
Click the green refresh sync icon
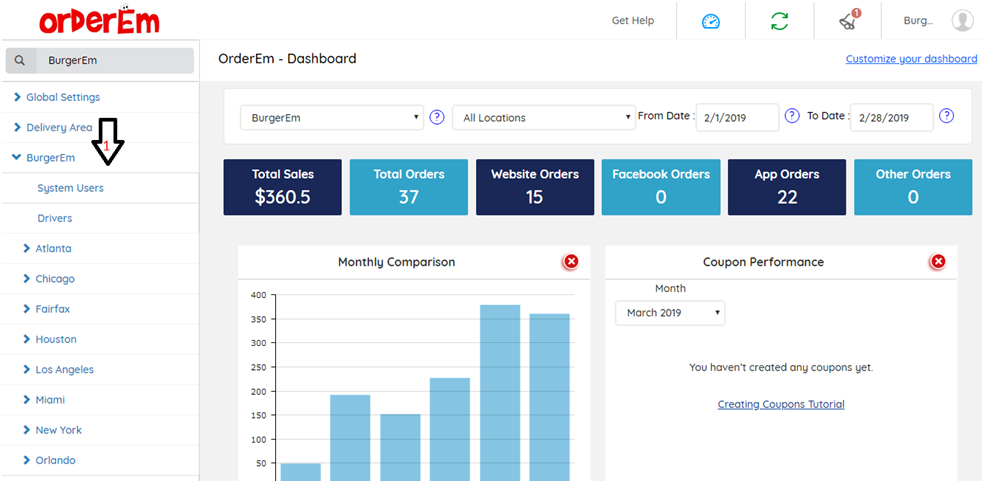coord(779,21)
